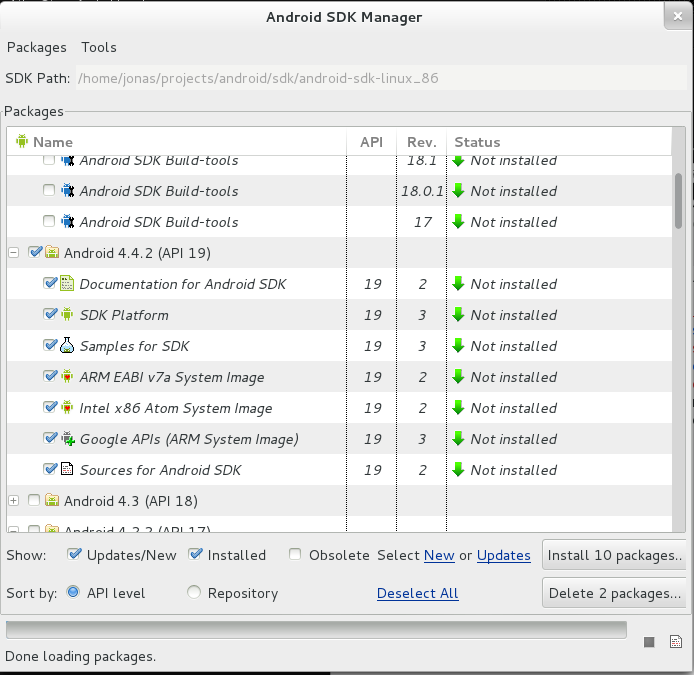Screen dimensions: 694x675
Task: Uncheck Sources for Android SDK checkbox
Action: (50, 469)
